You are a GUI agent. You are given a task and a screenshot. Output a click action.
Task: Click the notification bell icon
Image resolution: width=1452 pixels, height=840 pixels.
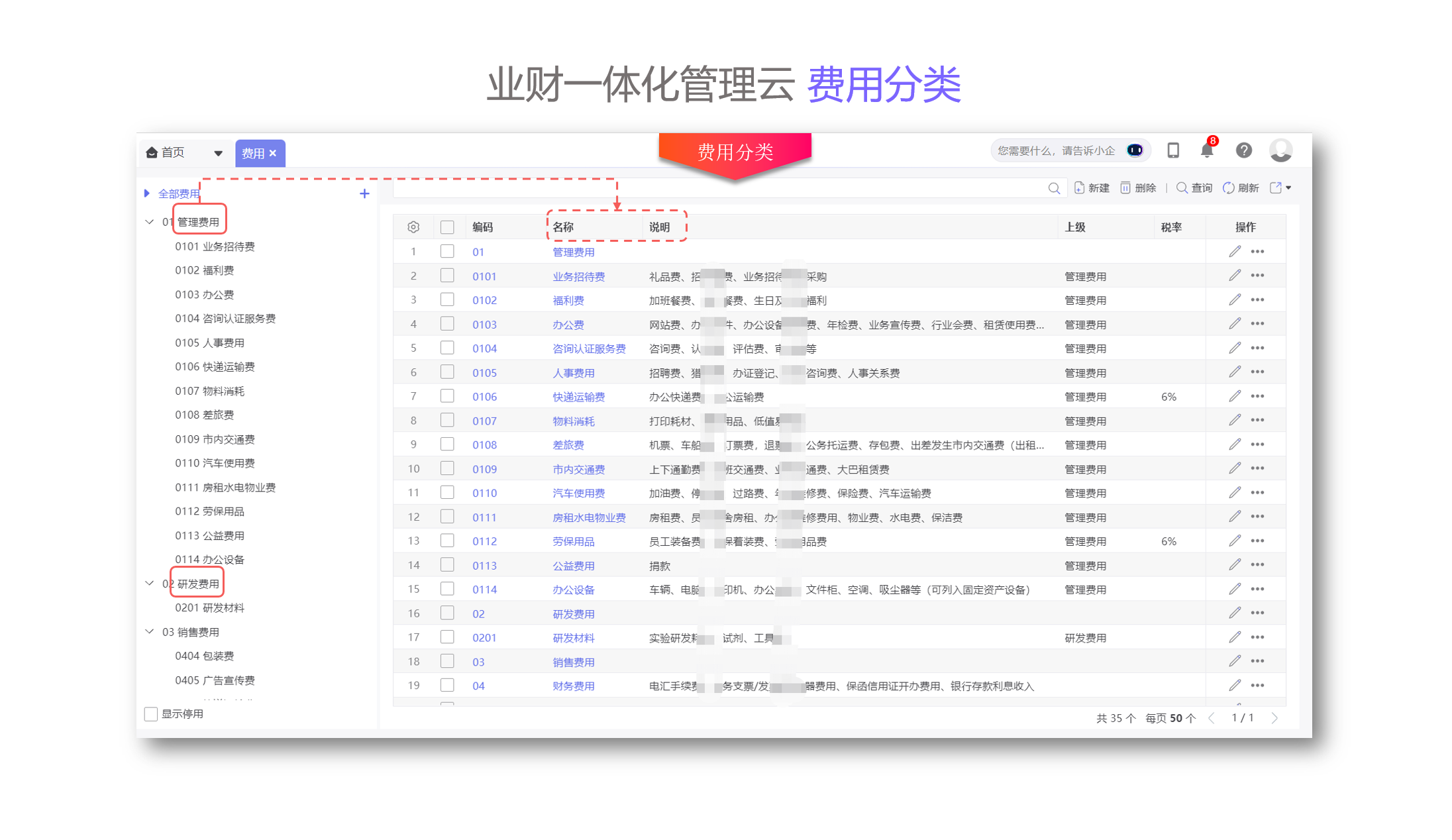(1206, 151)
